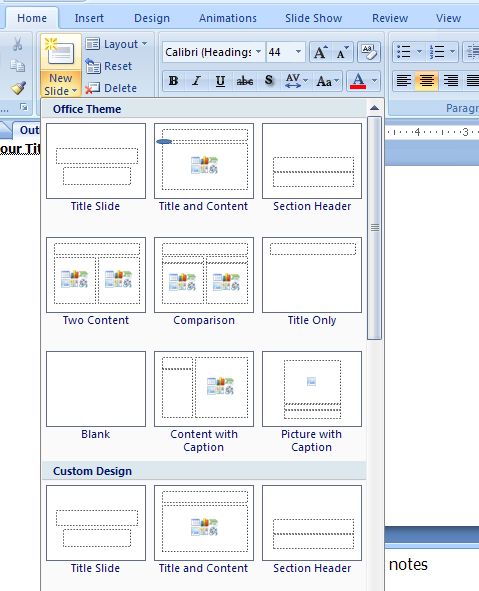Screen dimensions: 479x591
Task: Align text left
Action: tap(404, 81)
